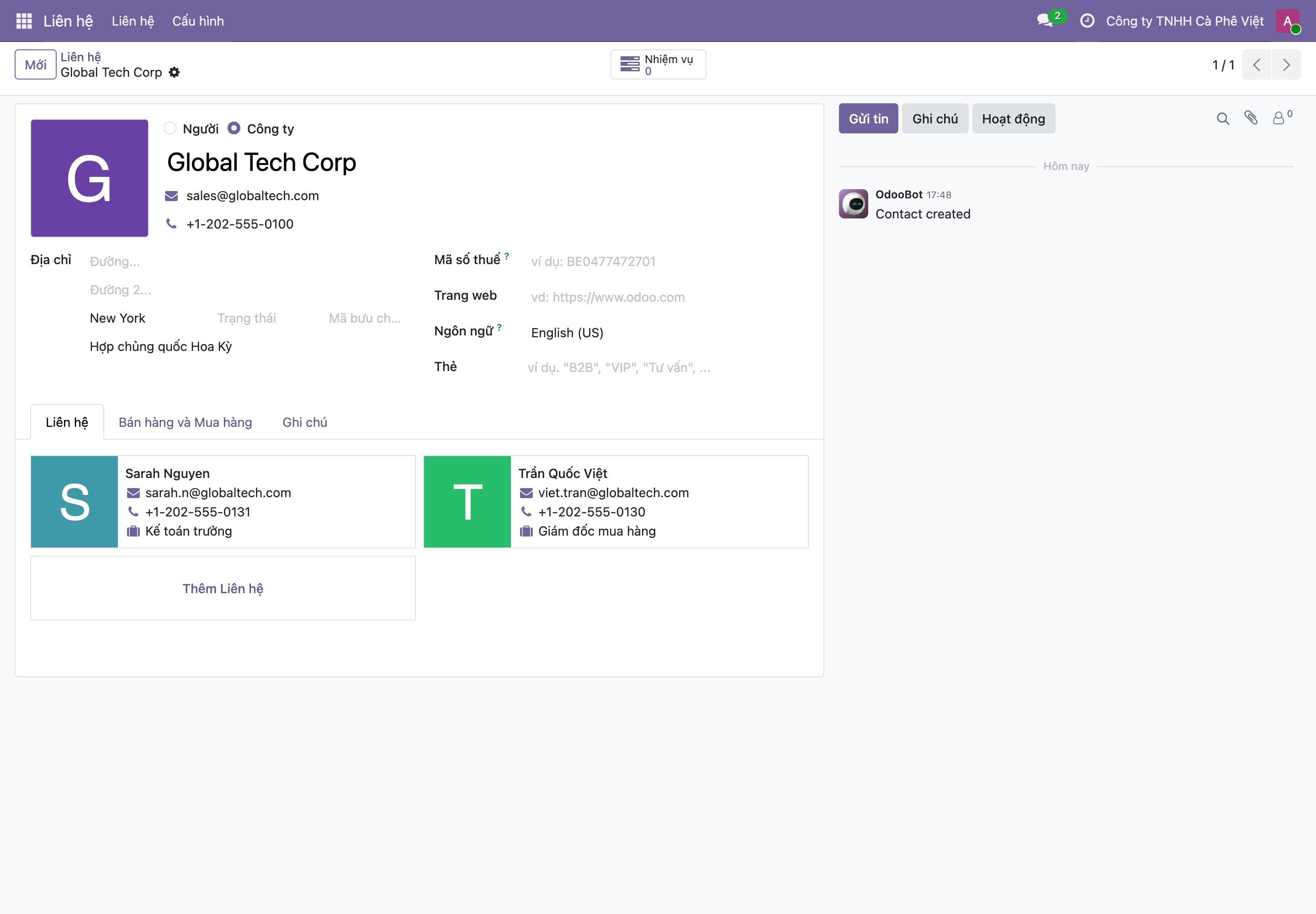Click the Hoạt động button

(1013, 118)
